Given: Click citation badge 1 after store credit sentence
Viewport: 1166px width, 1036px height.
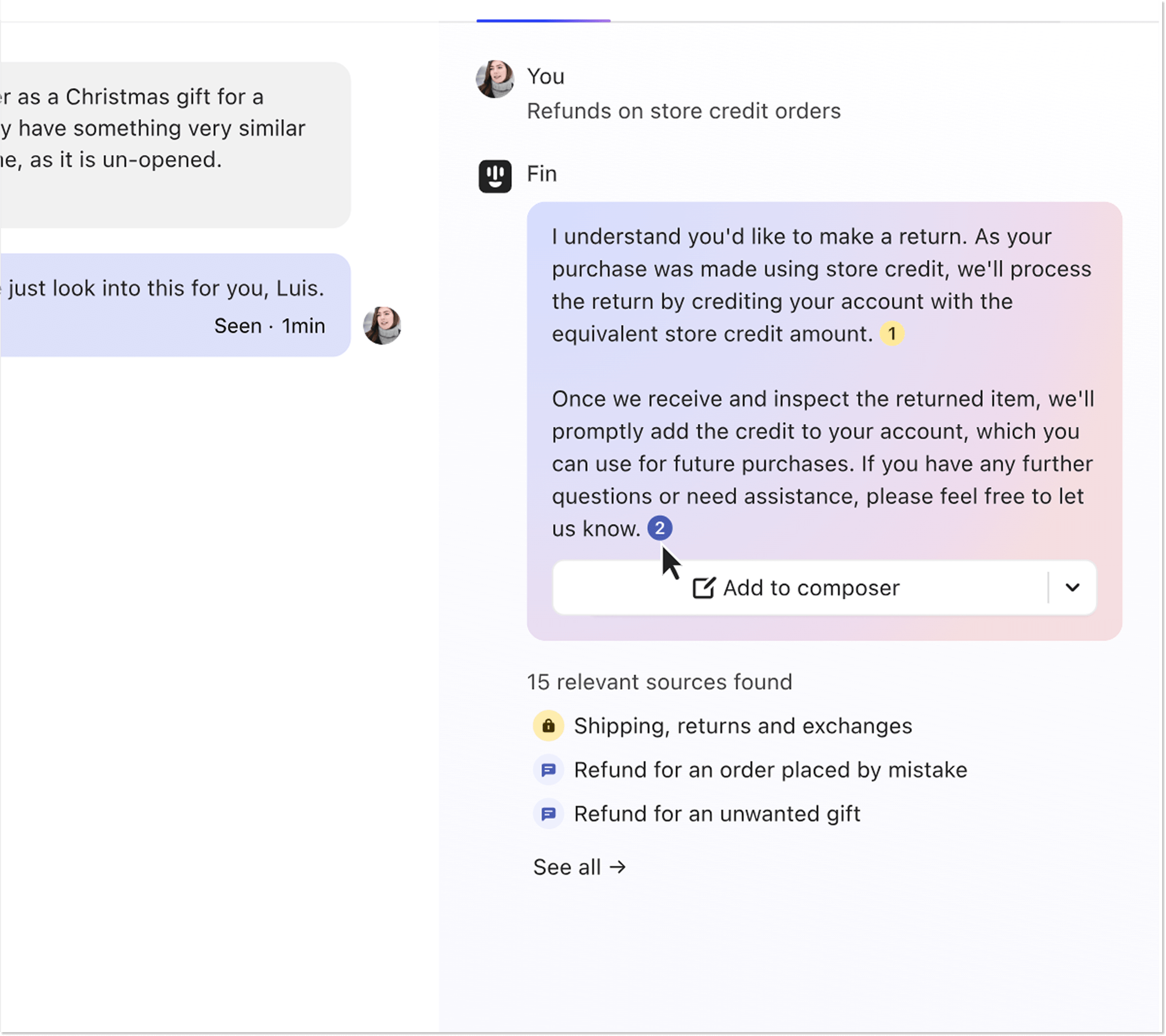Looking at the screenshot, I should coord(892,334).
